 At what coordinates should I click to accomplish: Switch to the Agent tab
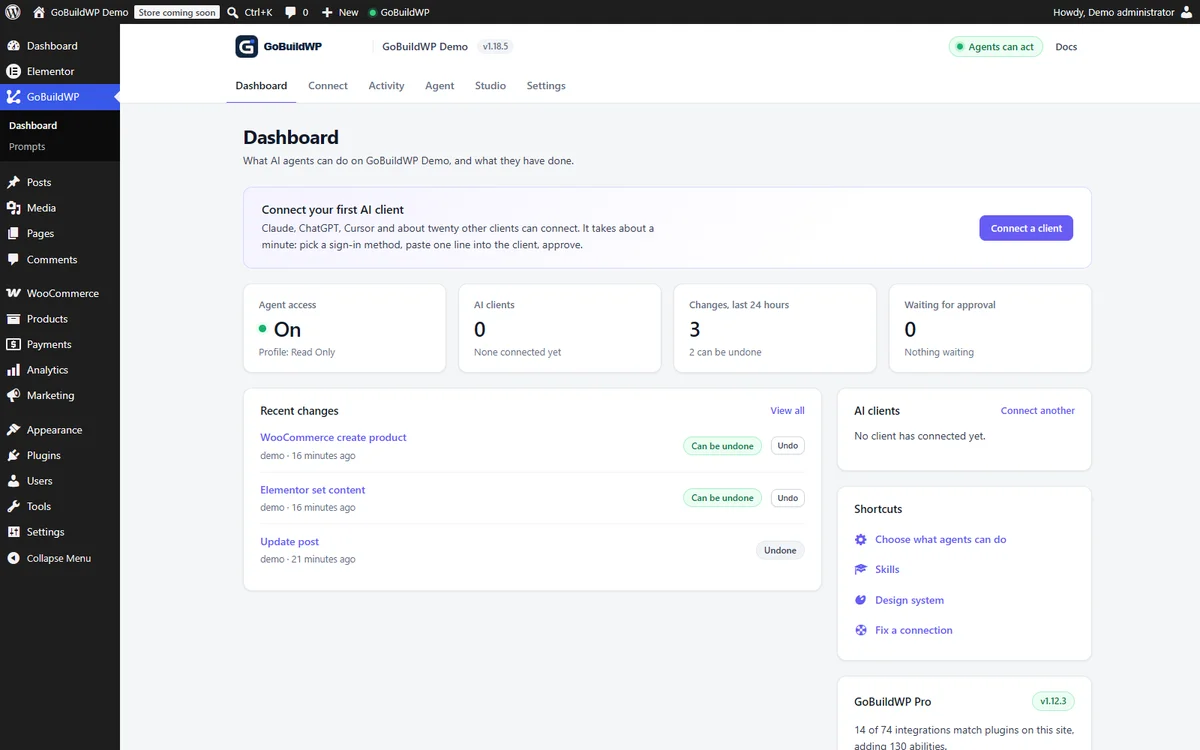tap(440, 86)
